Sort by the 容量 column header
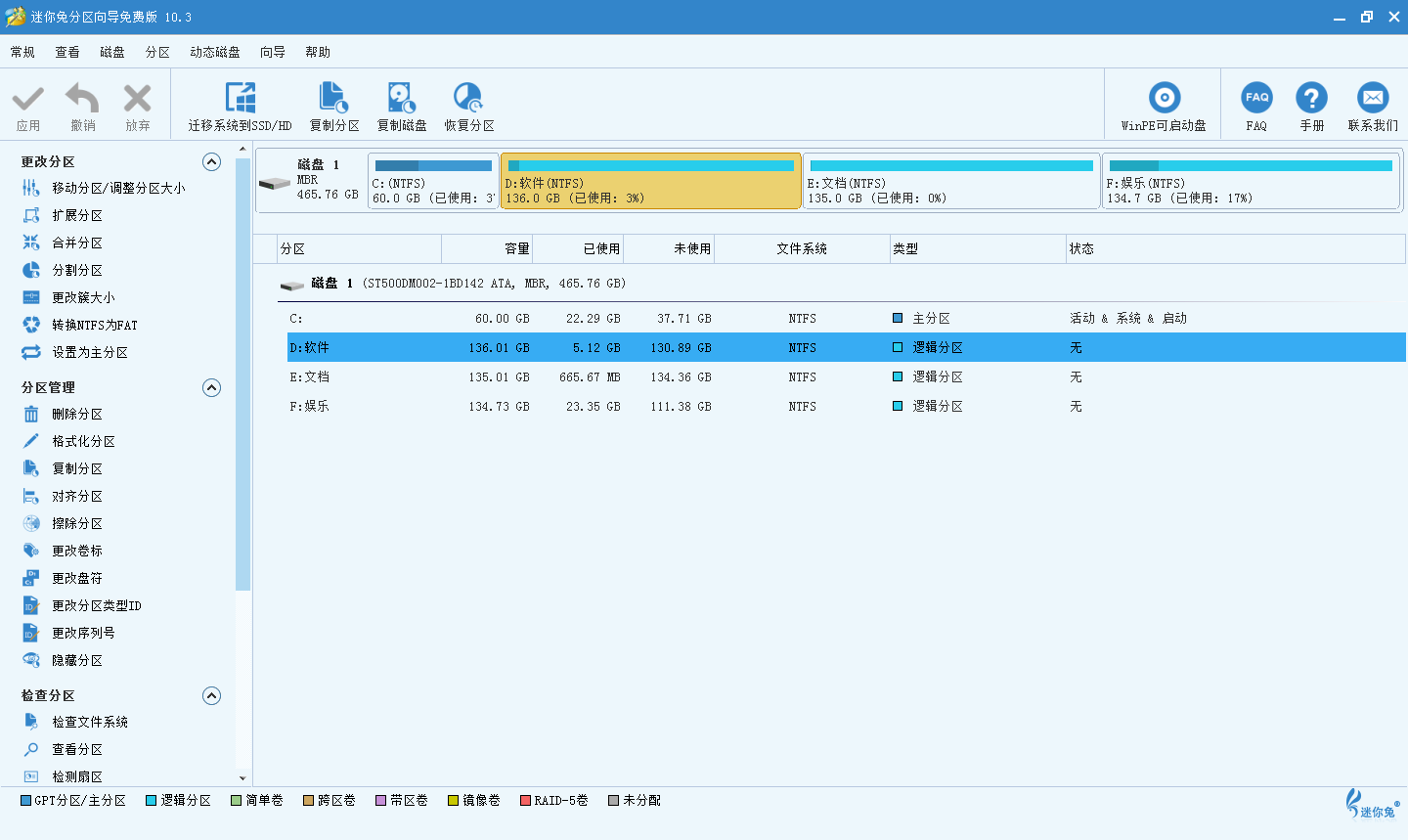The width and height of the screenshot is (1408, 840). 487,248
